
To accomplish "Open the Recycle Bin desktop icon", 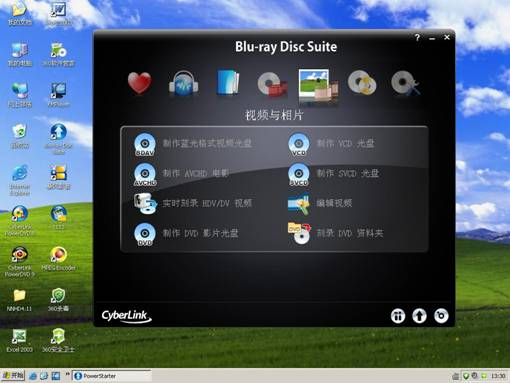I will click(20, 136).
